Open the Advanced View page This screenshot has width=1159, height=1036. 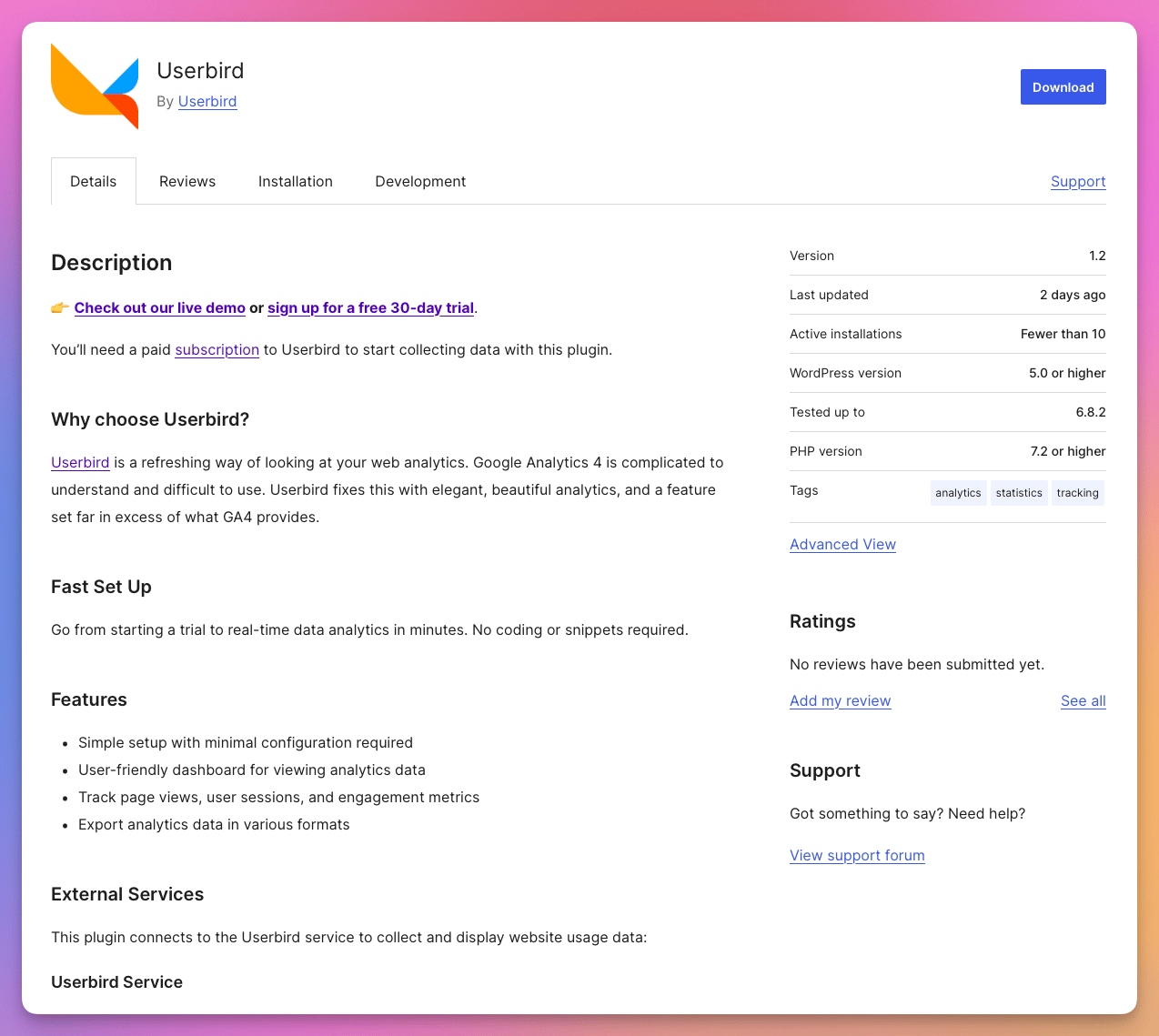(x=842, y=544)
